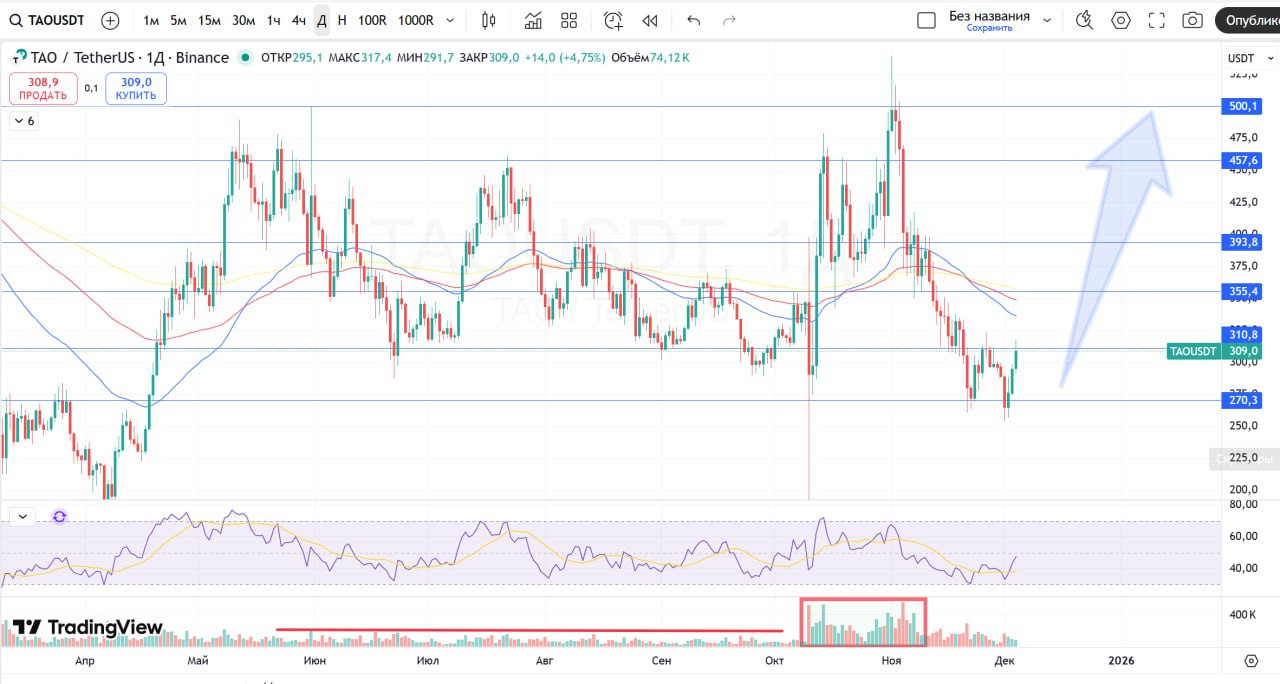
Task: Start bar replay with rewind icon
Action: click(650, 20)
